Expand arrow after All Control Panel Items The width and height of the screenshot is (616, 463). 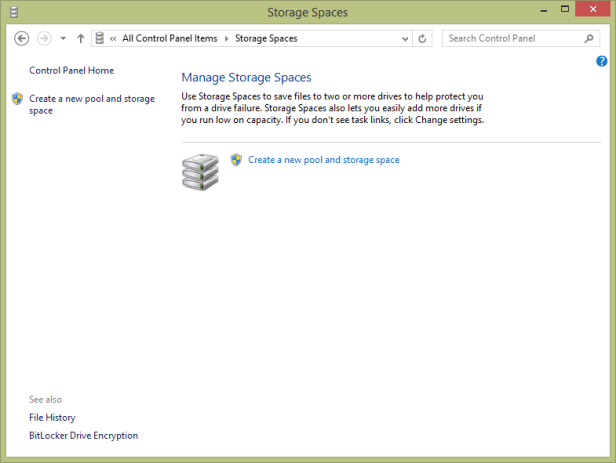coord(226,39)
